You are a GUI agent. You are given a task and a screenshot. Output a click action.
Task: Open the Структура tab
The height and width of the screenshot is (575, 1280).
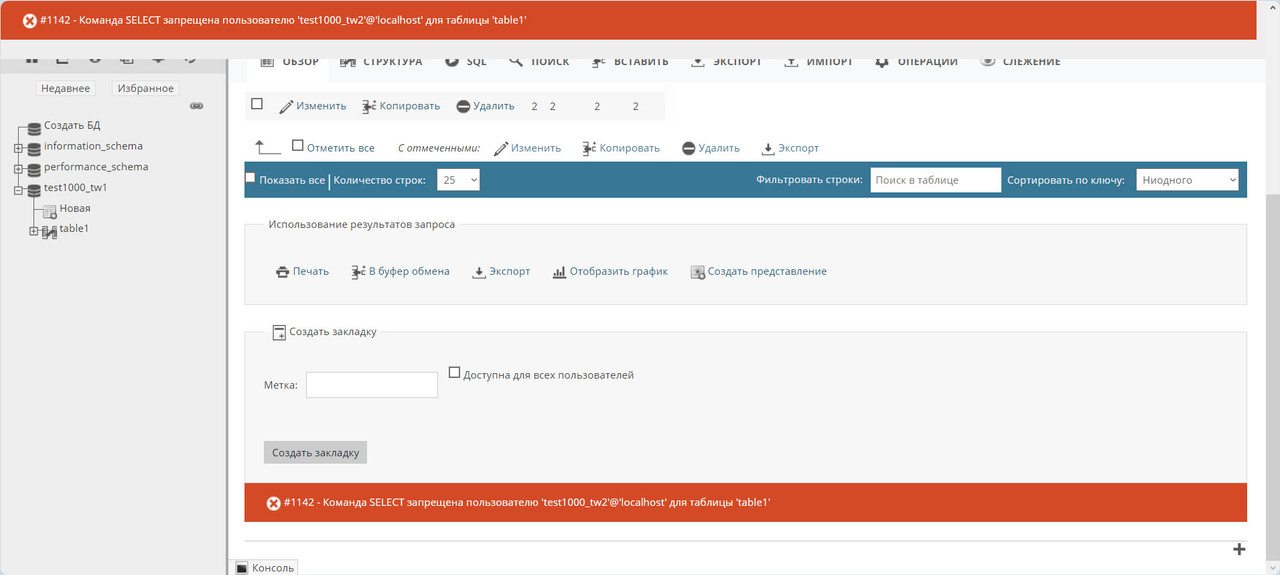(x=381, y=61)
